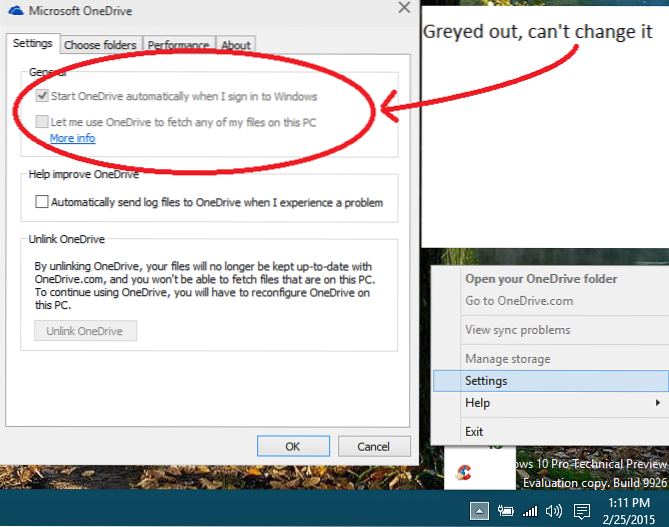The image size is (669, 527).
Task: Click the CCleaner tray icon
Action: click(x=463, y=472)
